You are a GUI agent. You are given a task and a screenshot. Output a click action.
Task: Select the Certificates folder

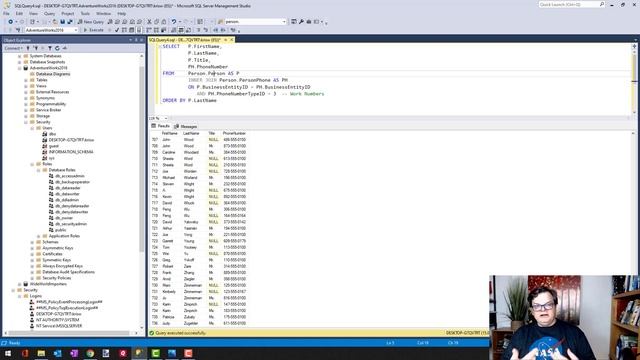52,254
